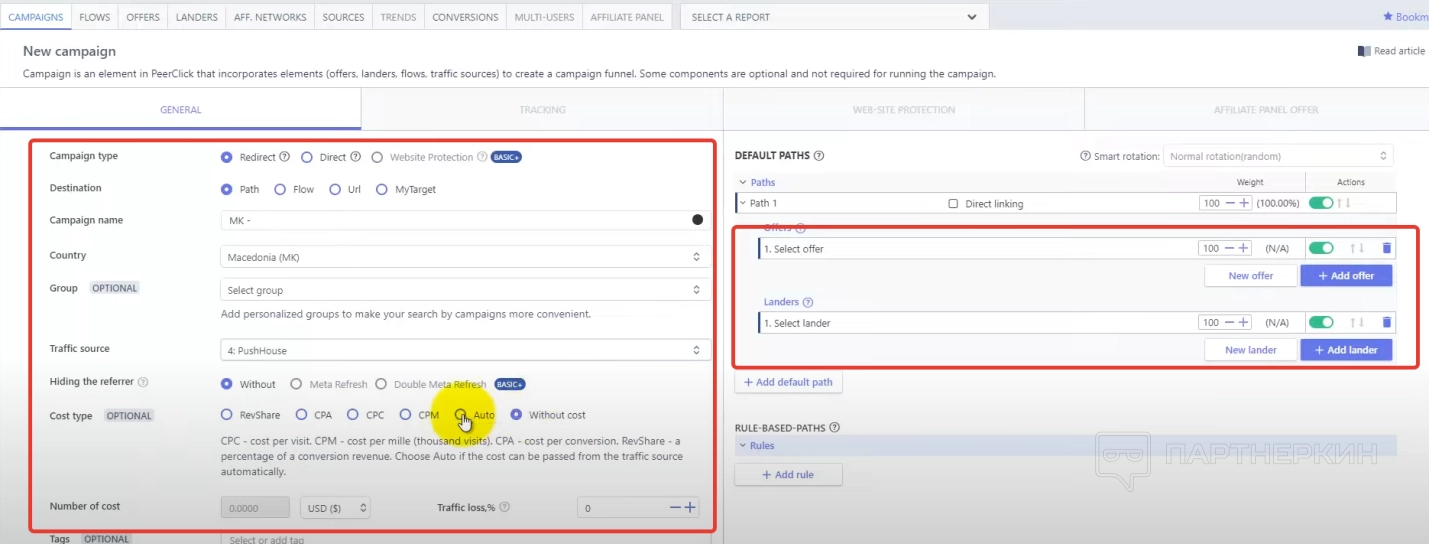Viewport: 1429px width, 544px height.
Task: Open the OFFERS menu item
Action: [143, 17]
